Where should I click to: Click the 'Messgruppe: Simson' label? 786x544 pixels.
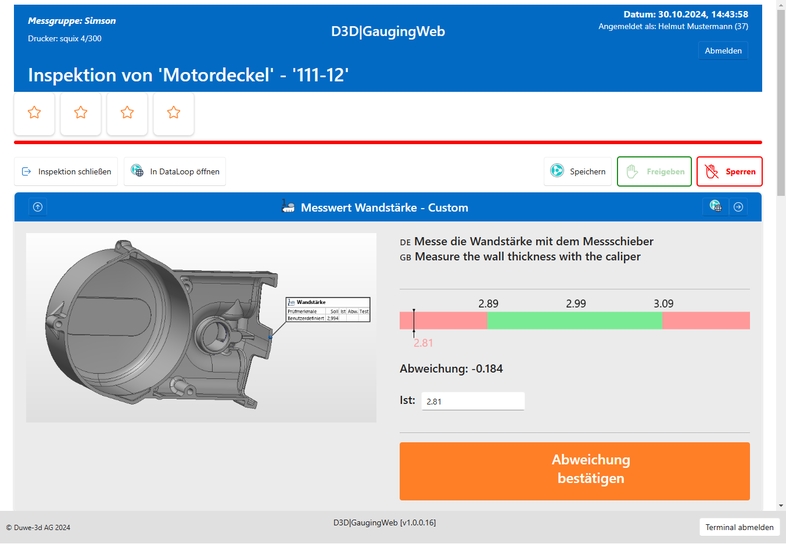(72, 21)
